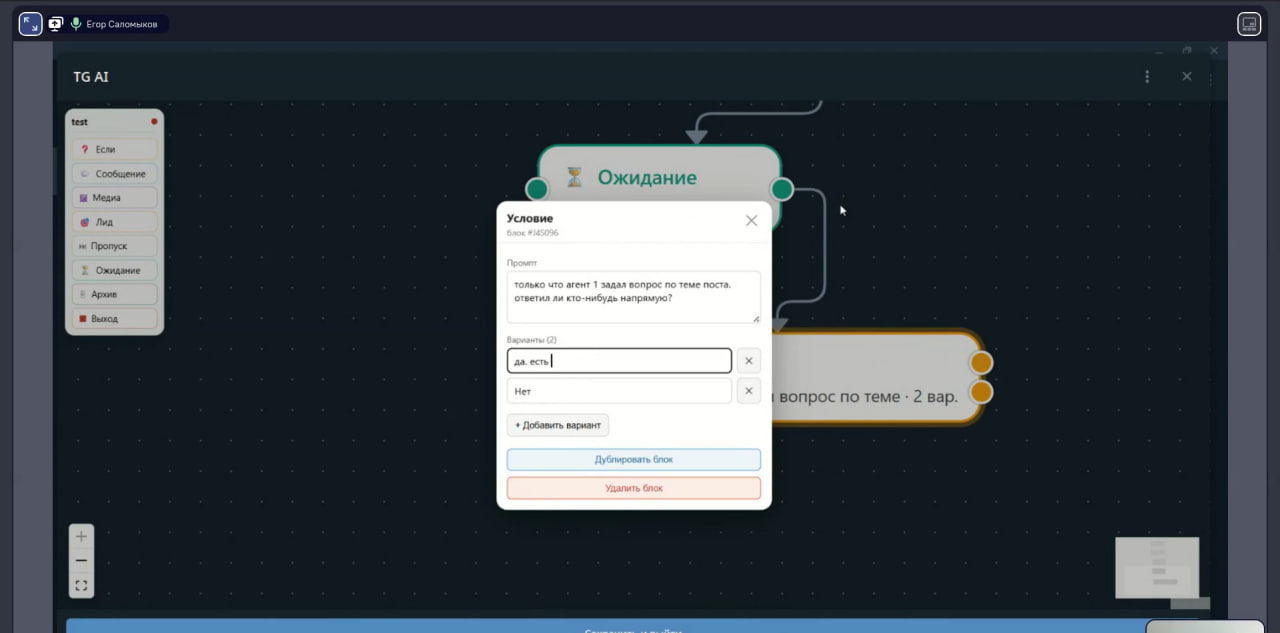1280x633 pixels.
Task: Click the 'test' panel title
Action: pyautogui.click(x=80, y=122)
